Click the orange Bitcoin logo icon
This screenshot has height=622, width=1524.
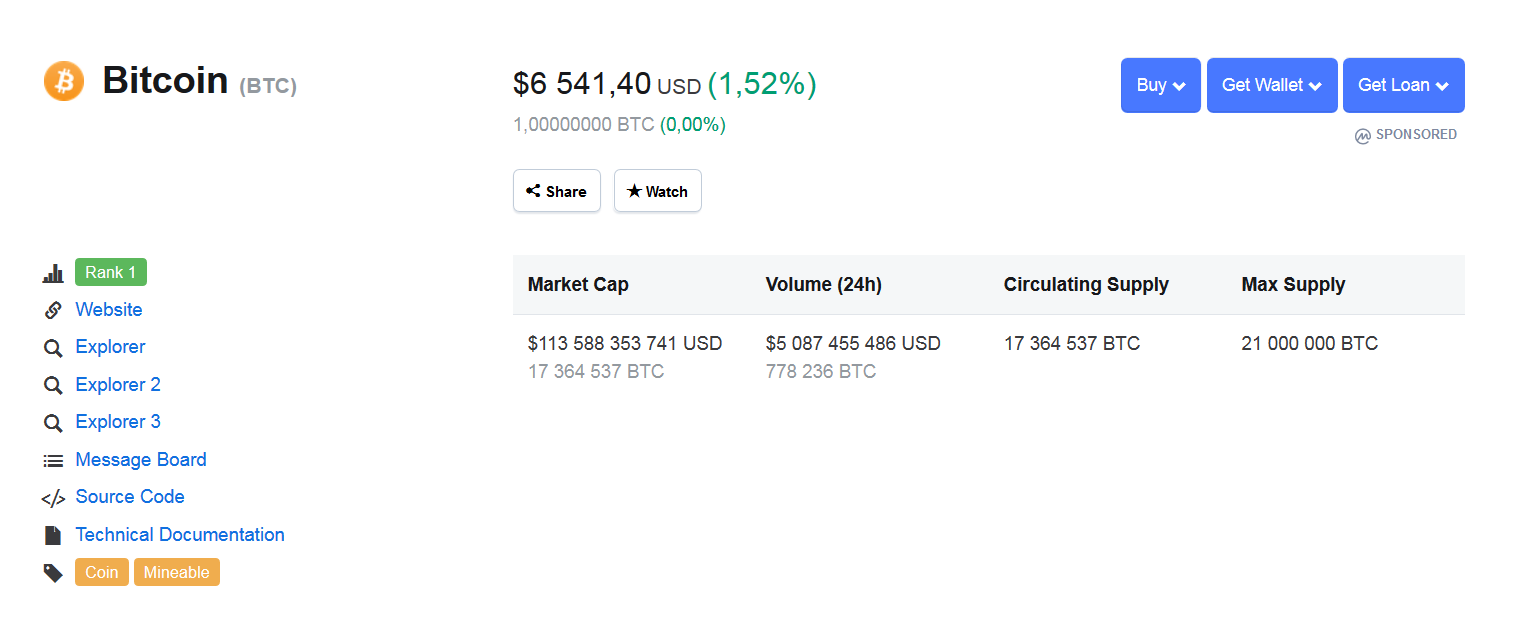(x=64, y=80)
